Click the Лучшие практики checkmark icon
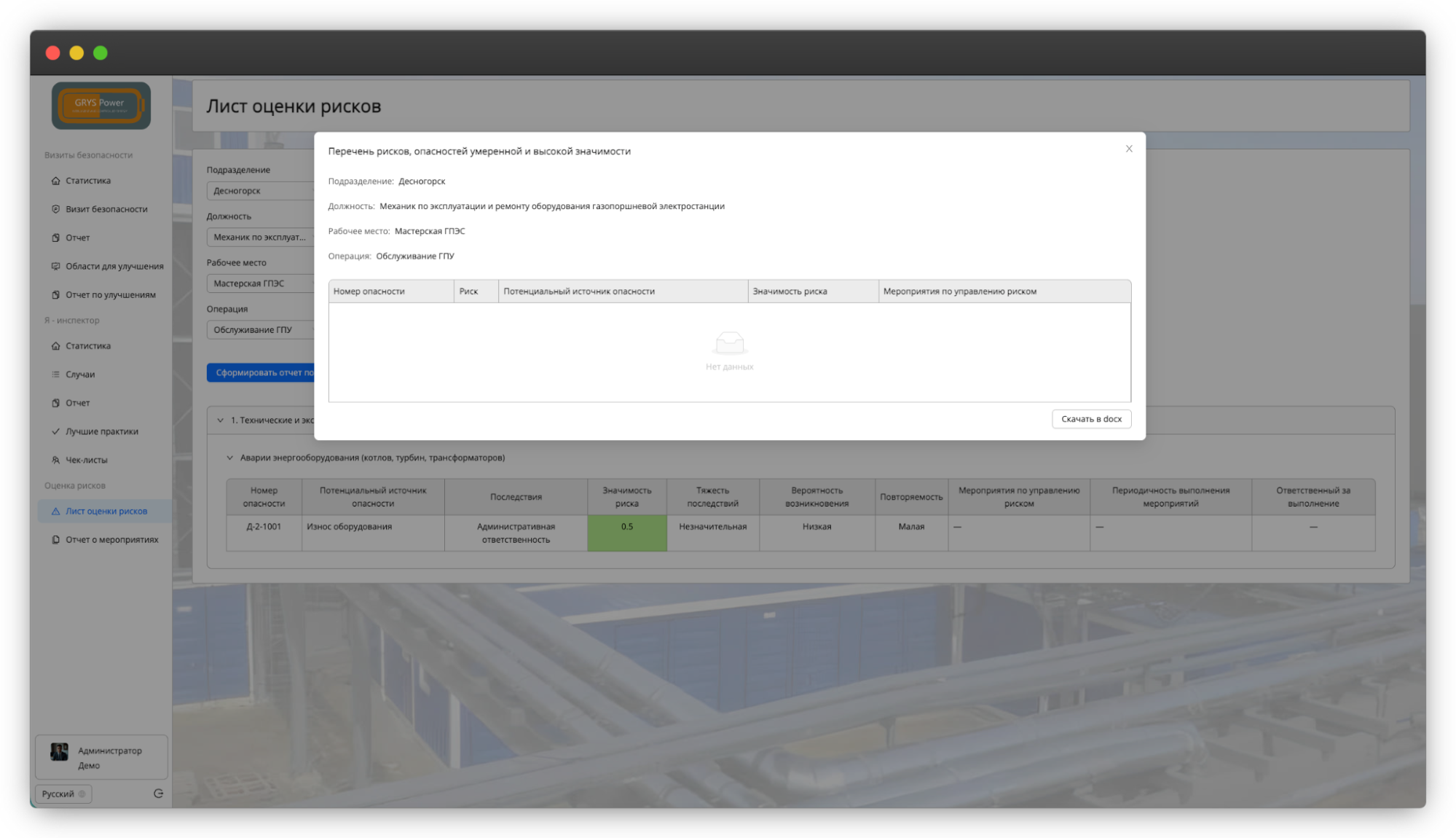Viewport: 1456px width, 838px height. pyautogui.click(x=55, y=431)
